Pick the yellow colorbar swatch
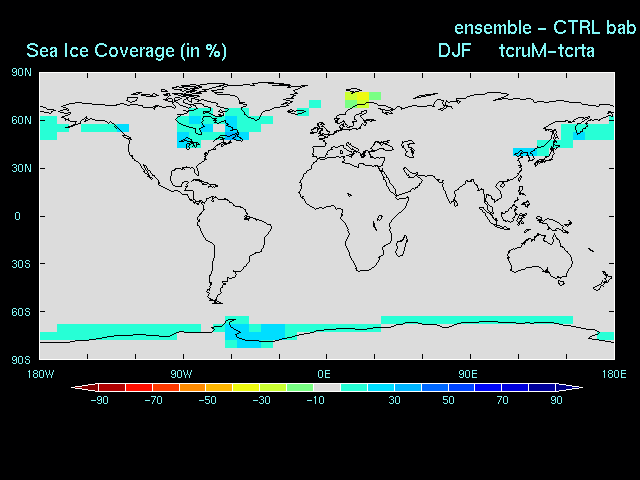 246,387
